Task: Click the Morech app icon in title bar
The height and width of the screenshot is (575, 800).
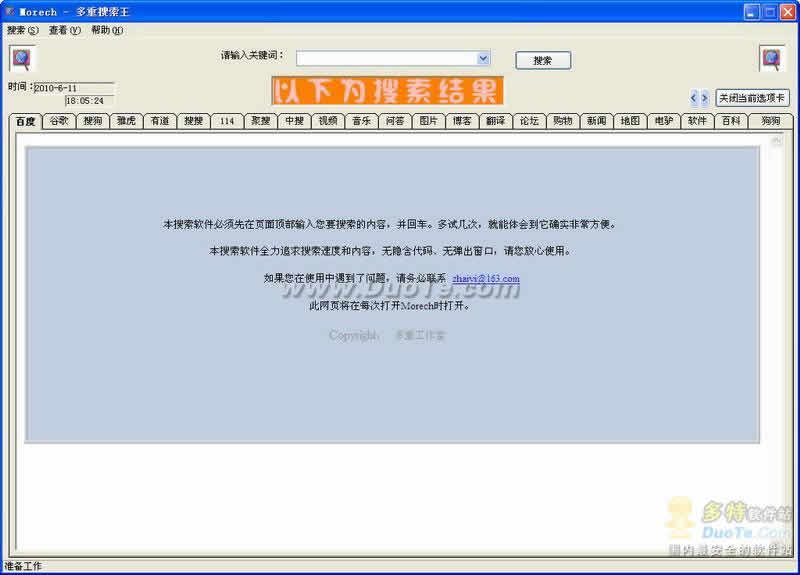Action: click(x=10, y=11)
